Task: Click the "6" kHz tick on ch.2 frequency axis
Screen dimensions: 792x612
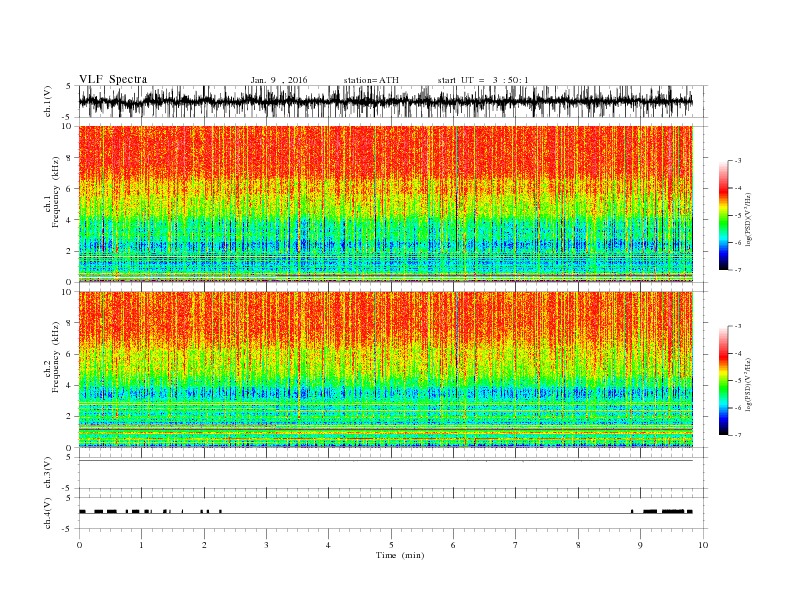Action: point(70,354)
